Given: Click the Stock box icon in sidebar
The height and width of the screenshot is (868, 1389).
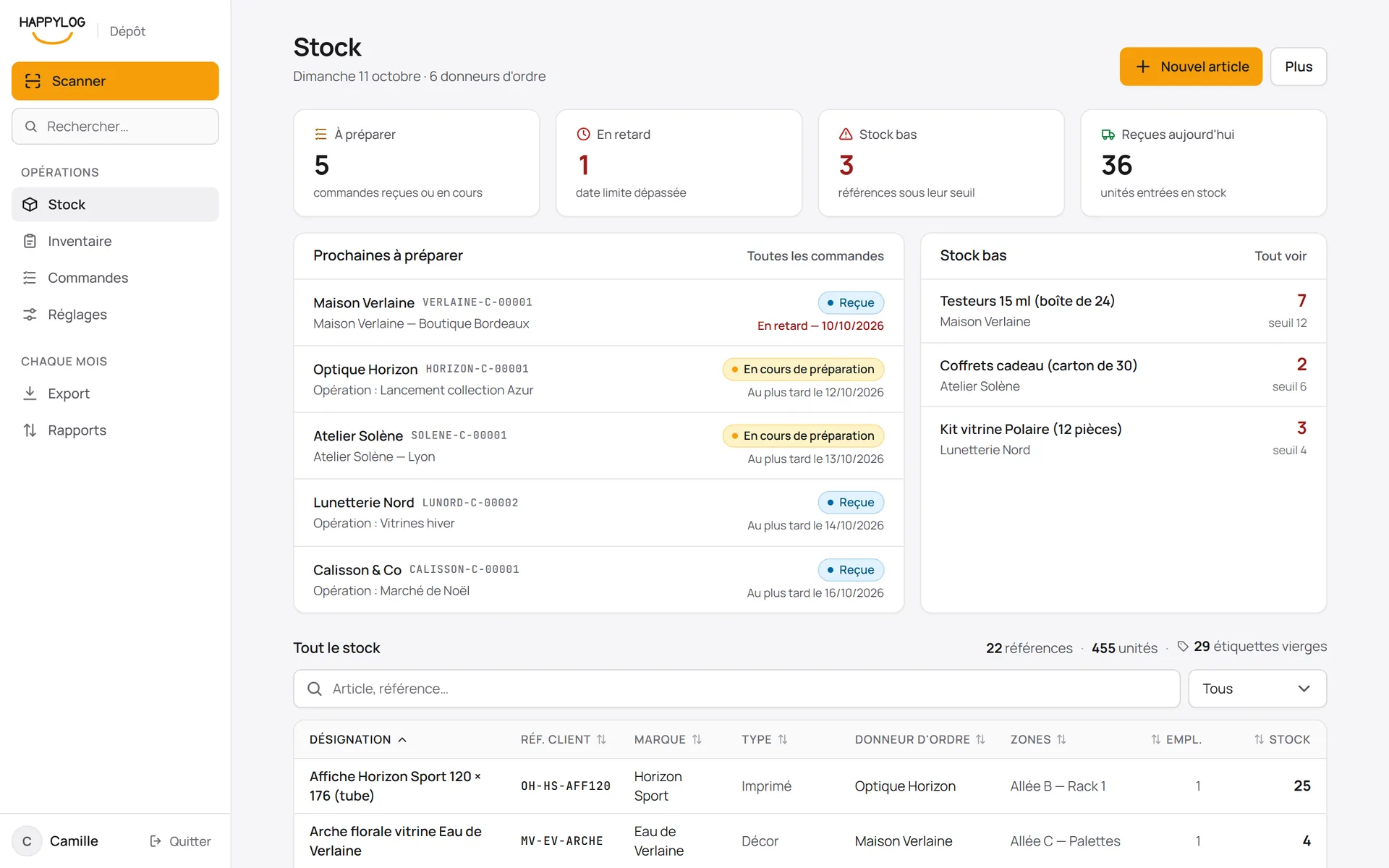Looking at the screenshot, I should pyautogui.click(x=30, y=205).
